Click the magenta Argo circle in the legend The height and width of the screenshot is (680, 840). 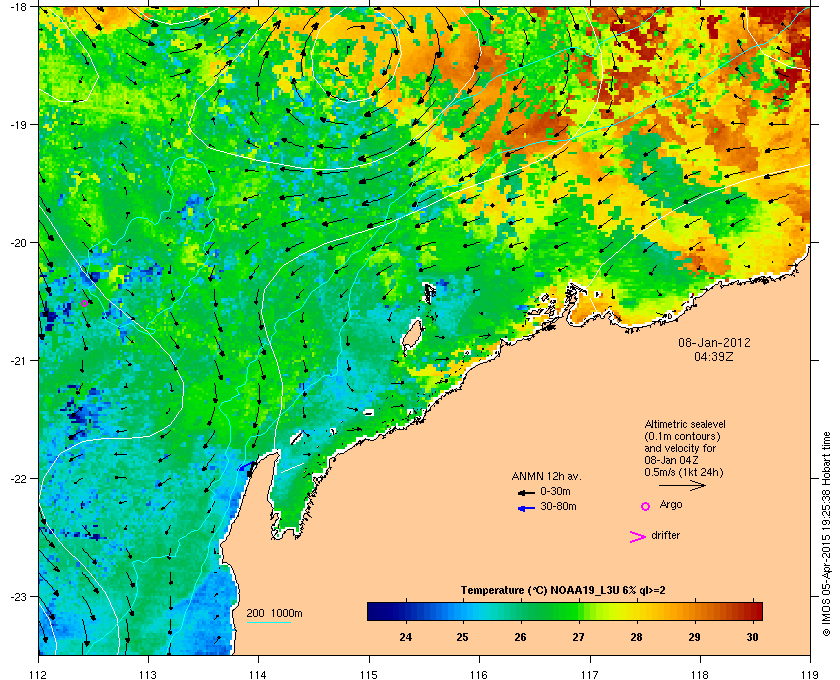(646, 506)
